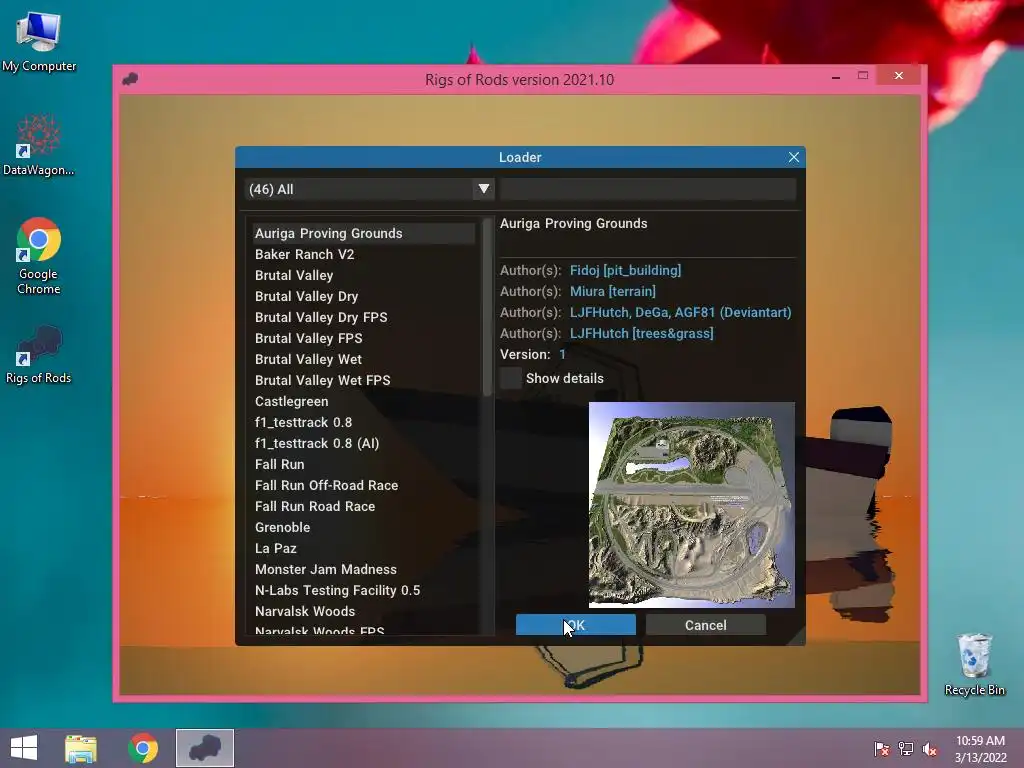Viewport: 1024px width, 768px height.
Task: Click the search field in the Loader
Action: (648, 189)
